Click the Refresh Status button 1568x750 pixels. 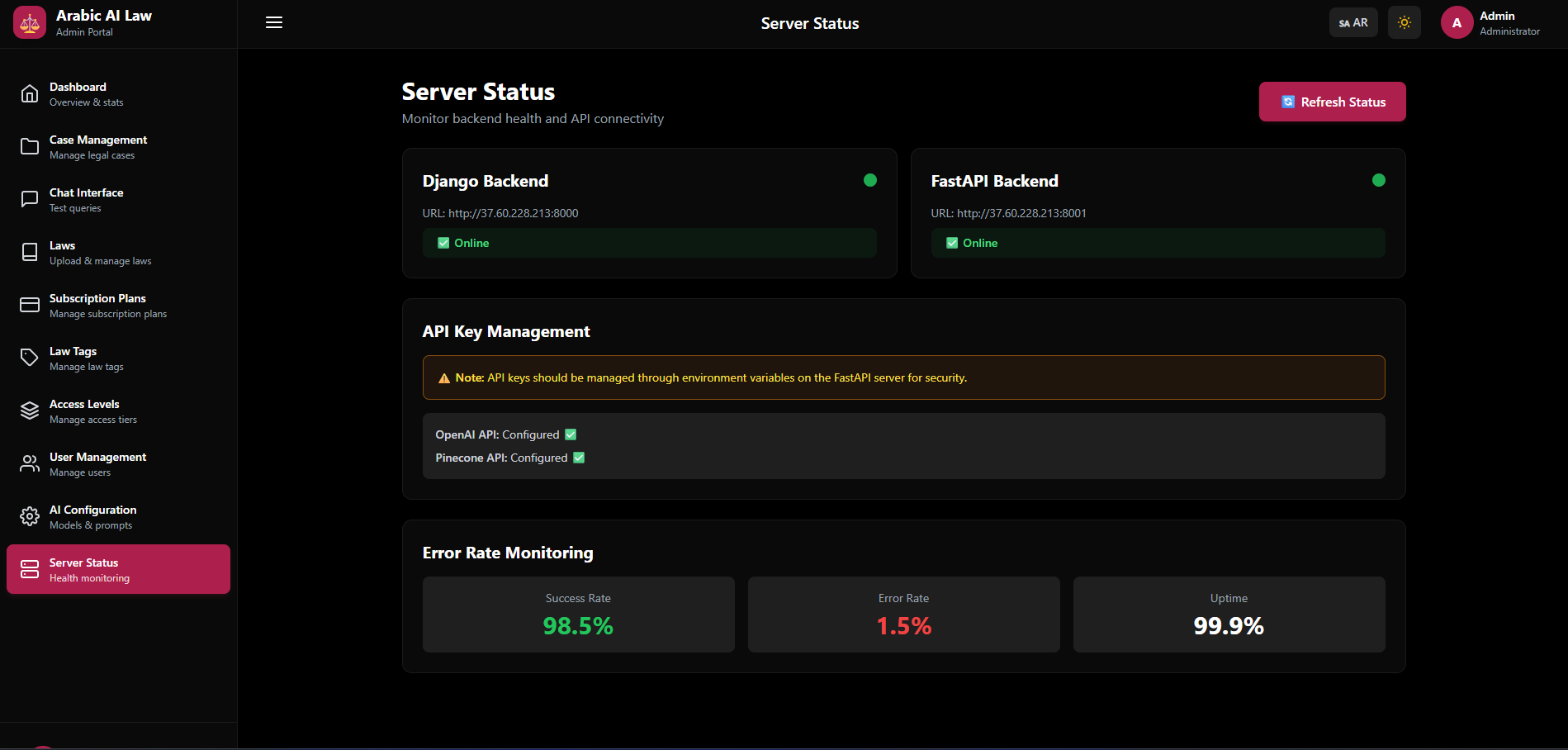[x=1332, y=102]
